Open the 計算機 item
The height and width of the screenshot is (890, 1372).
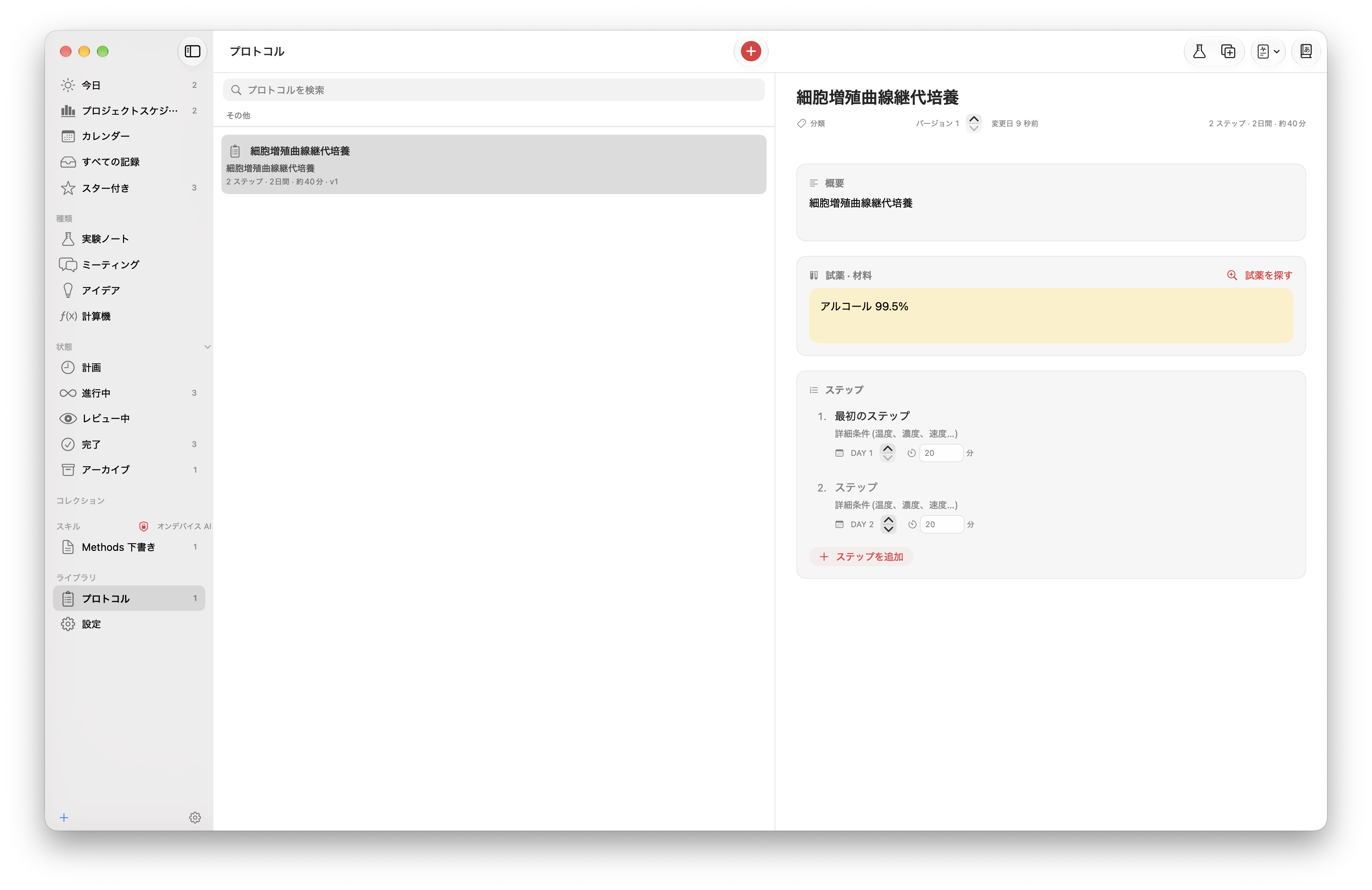click(x=129, y=316)
